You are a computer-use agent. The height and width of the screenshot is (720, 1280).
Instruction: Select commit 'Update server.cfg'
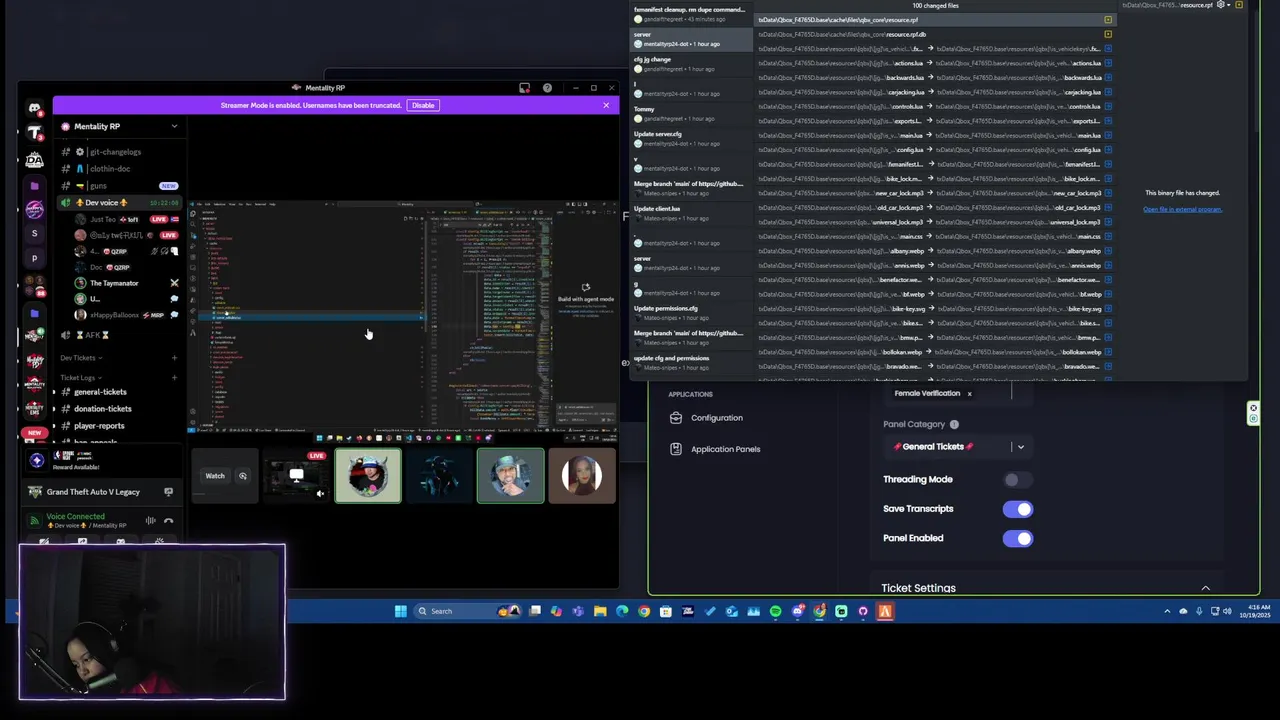click(x=690, y=139)
